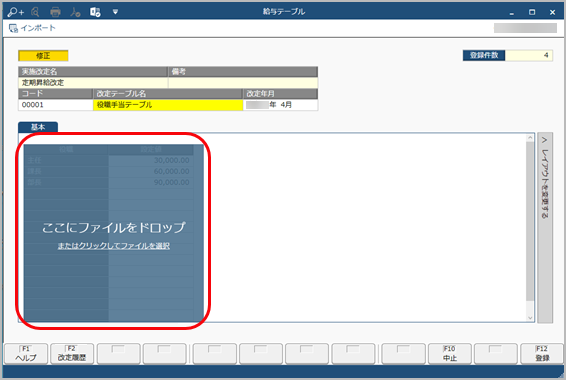Click the Office export icon
Image resolution: width=566 pixels, height=380 pixels.
95,12
